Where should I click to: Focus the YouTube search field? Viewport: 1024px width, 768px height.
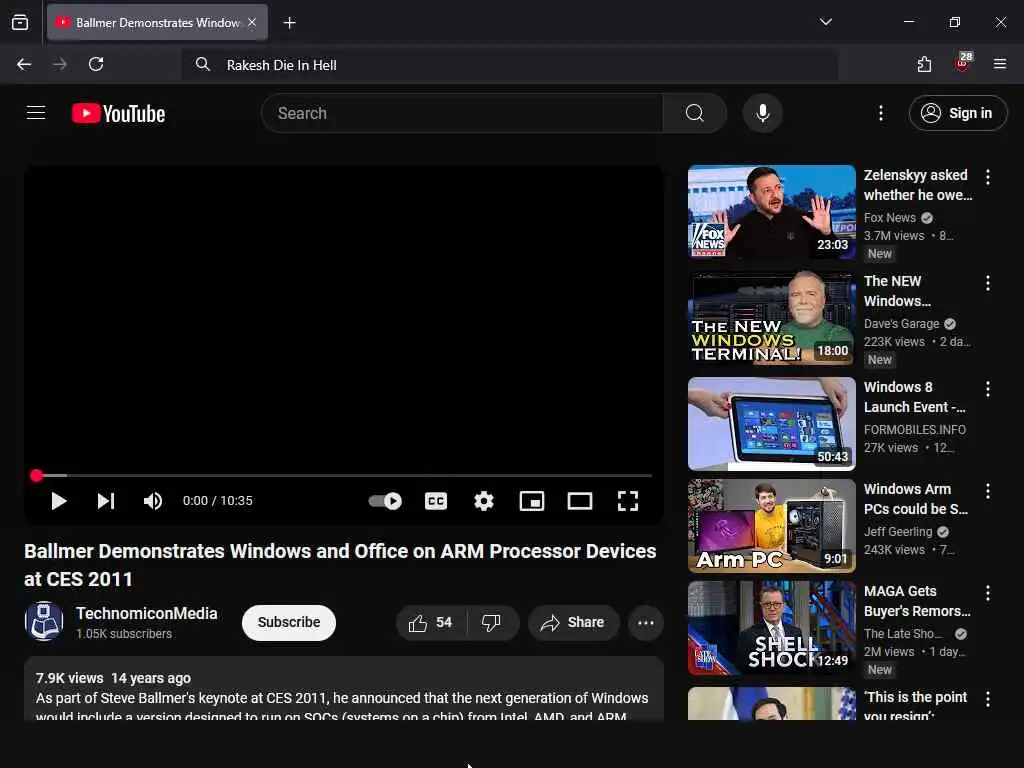click(462, 113)
